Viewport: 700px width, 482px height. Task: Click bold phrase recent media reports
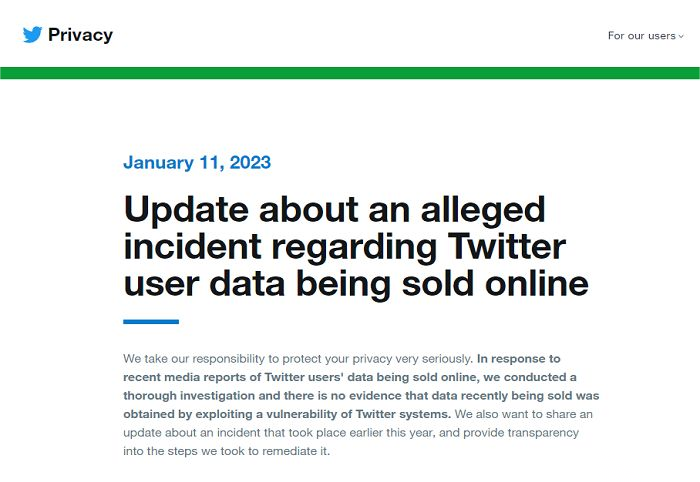185,378
